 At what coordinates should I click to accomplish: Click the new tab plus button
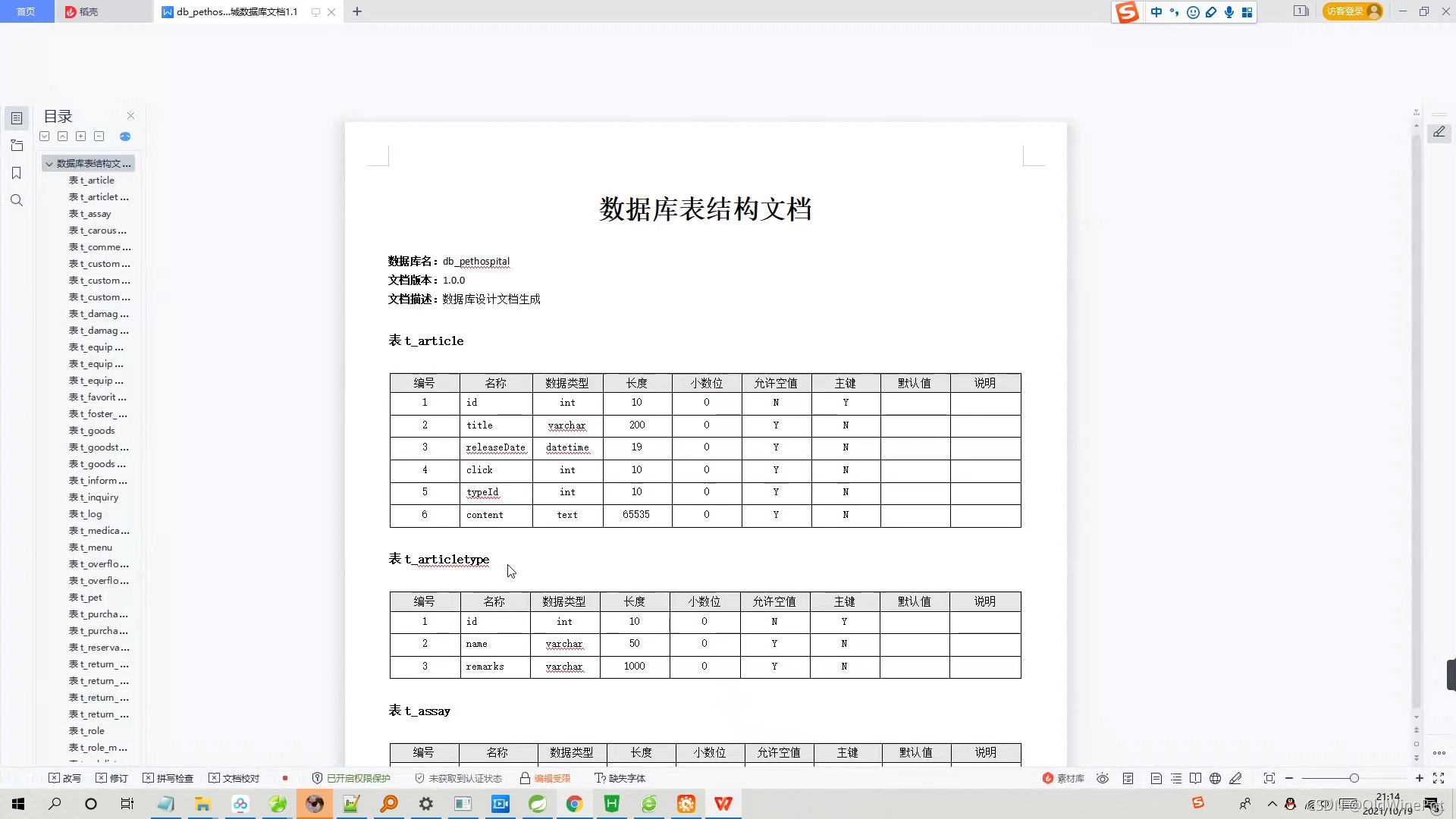[357, 11]
